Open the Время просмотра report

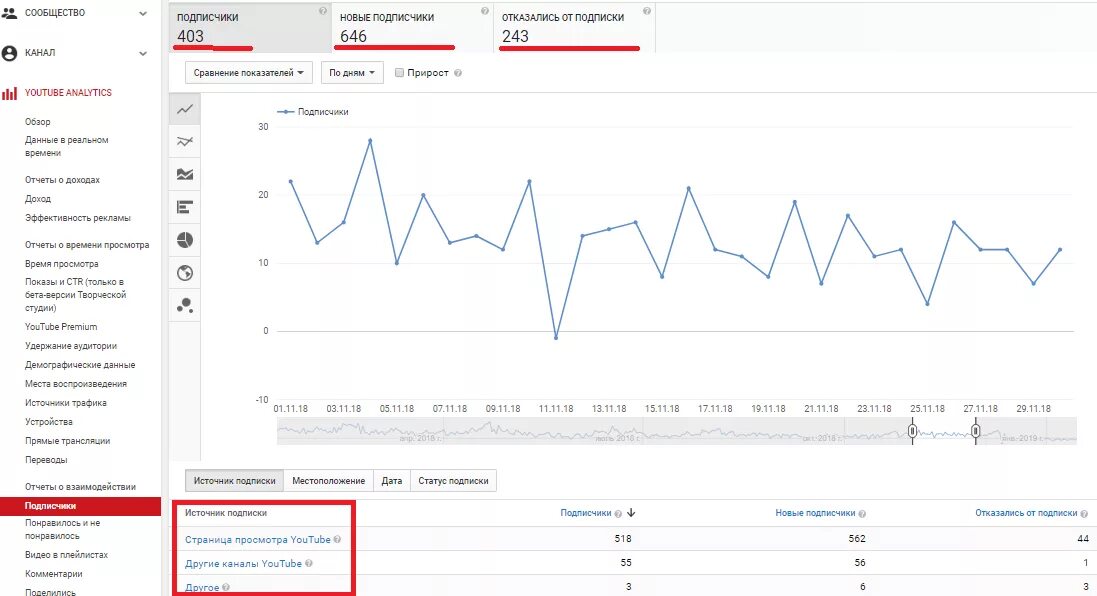[62, 264]
